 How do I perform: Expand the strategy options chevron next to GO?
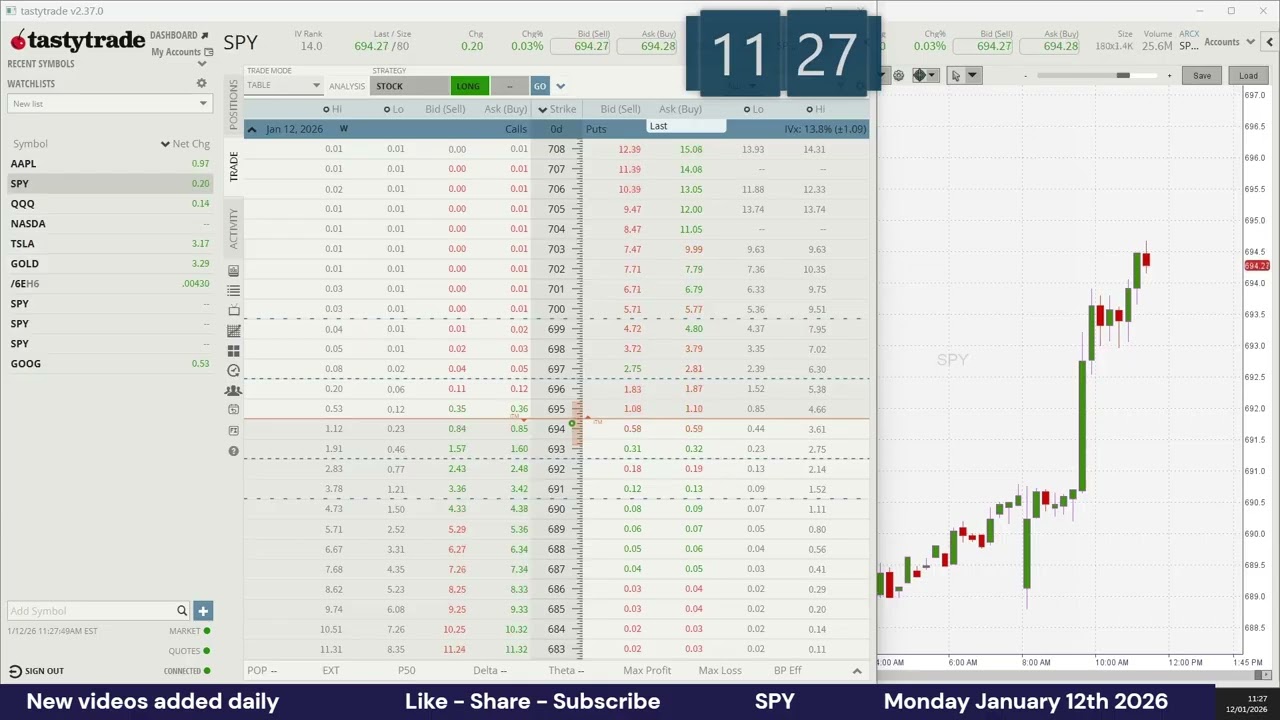tap(560, 86)
